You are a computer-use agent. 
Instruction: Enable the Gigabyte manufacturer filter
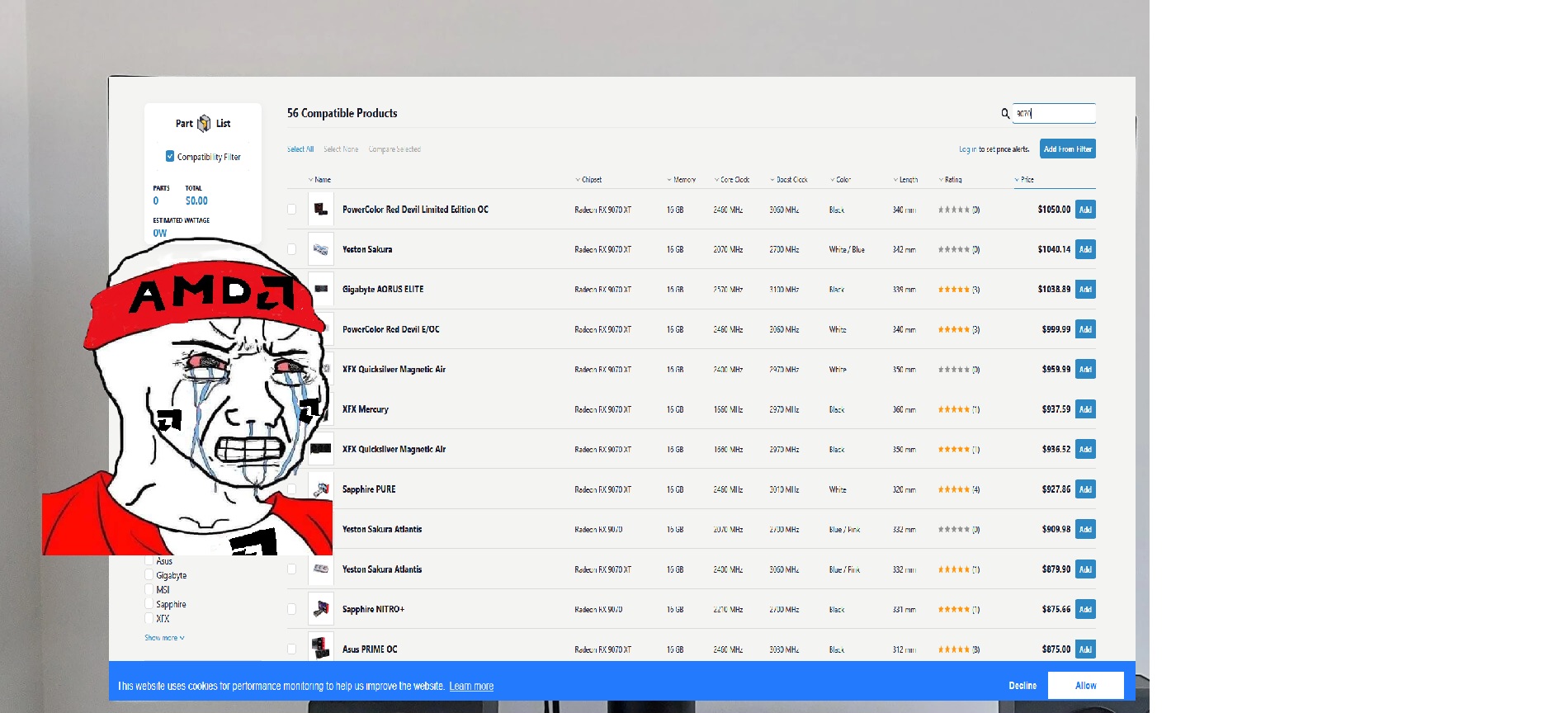point(149,575)
